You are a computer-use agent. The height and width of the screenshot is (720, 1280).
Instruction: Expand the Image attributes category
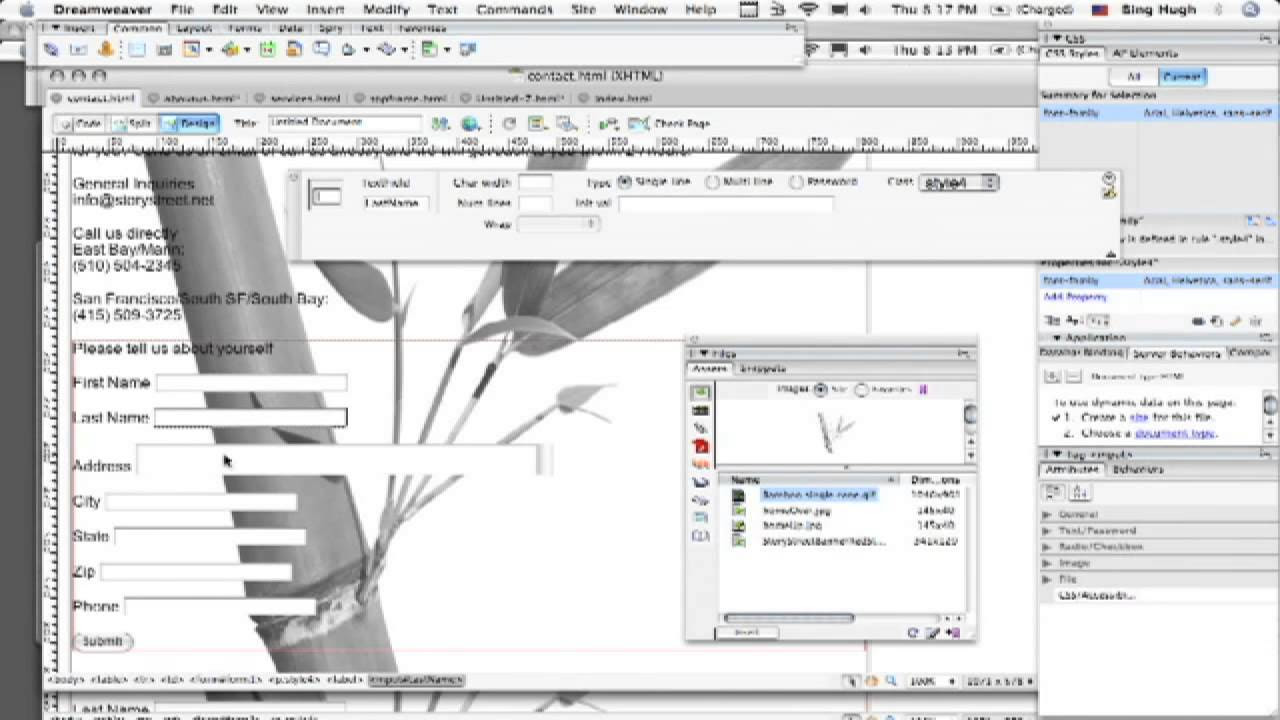tap(1047, 563)
